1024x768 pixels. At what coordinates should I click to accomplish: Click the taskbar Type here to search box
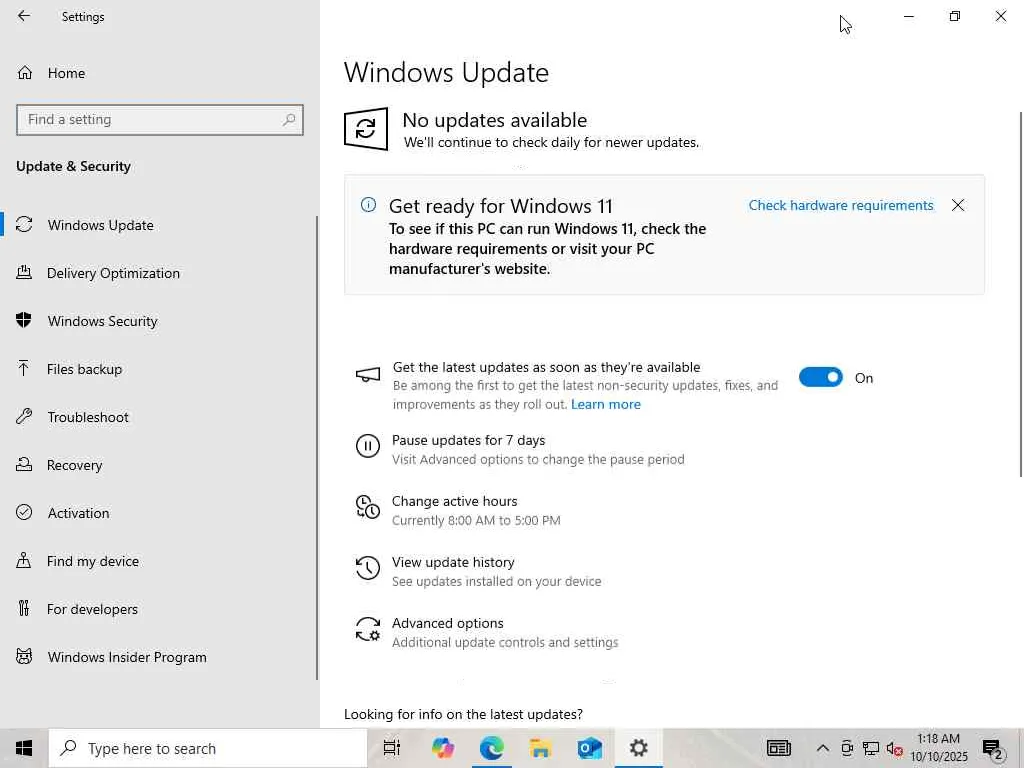click(x=208, y=748)
